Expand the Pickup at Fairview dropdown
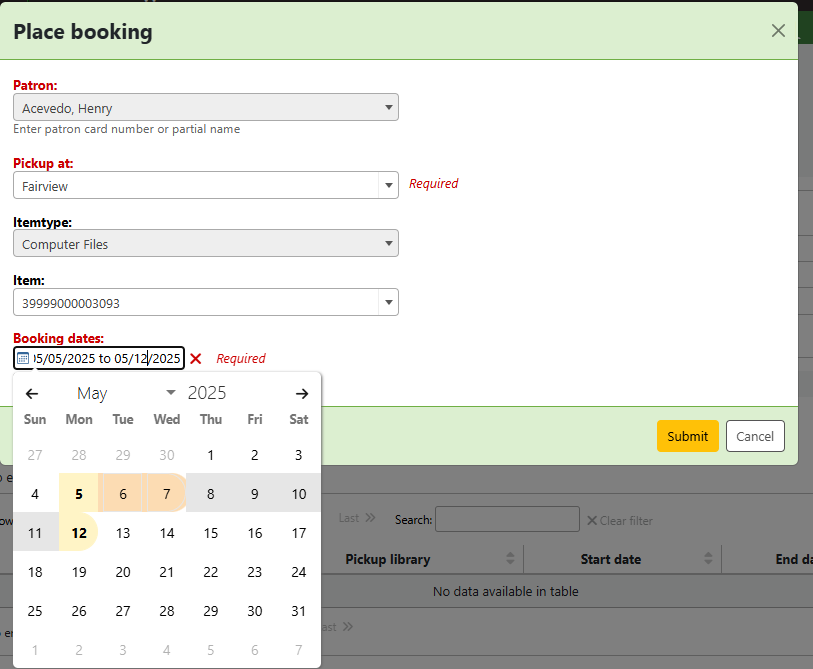Image resolution: width=813 pixels, height=669 pixels. 205,185
